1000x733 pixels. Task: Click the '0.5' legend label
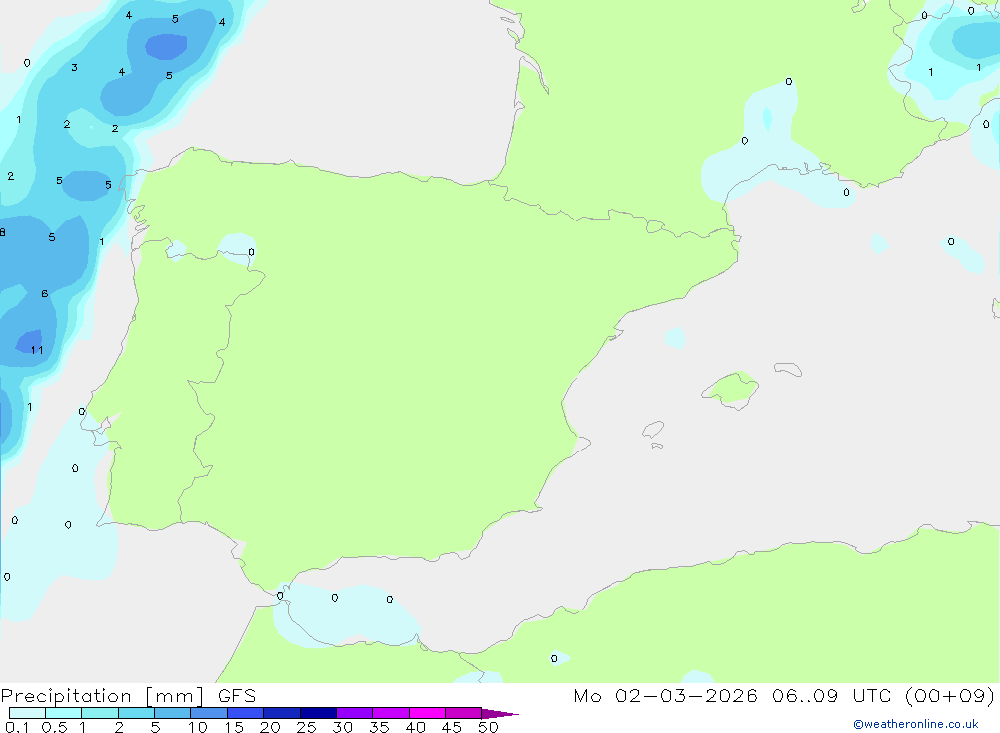point(54,727)
